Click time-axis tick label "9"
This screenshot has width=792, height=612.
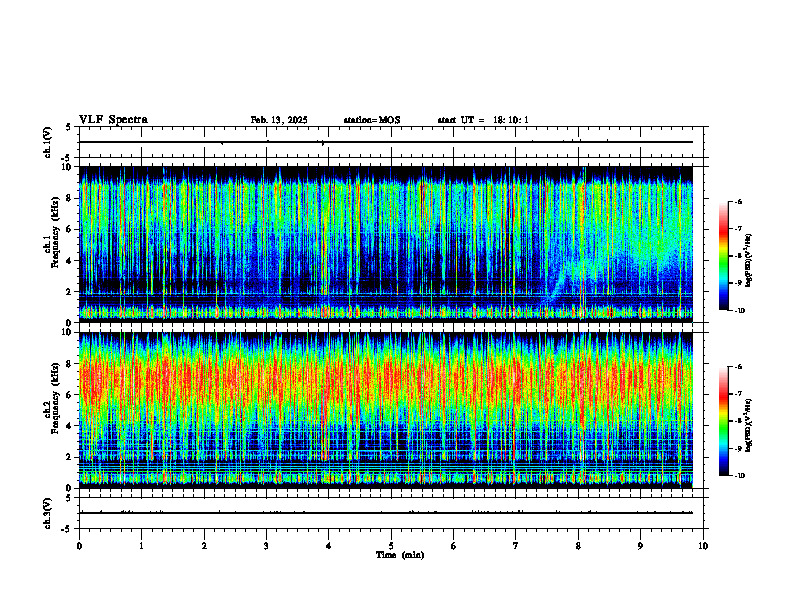point(640,546)
